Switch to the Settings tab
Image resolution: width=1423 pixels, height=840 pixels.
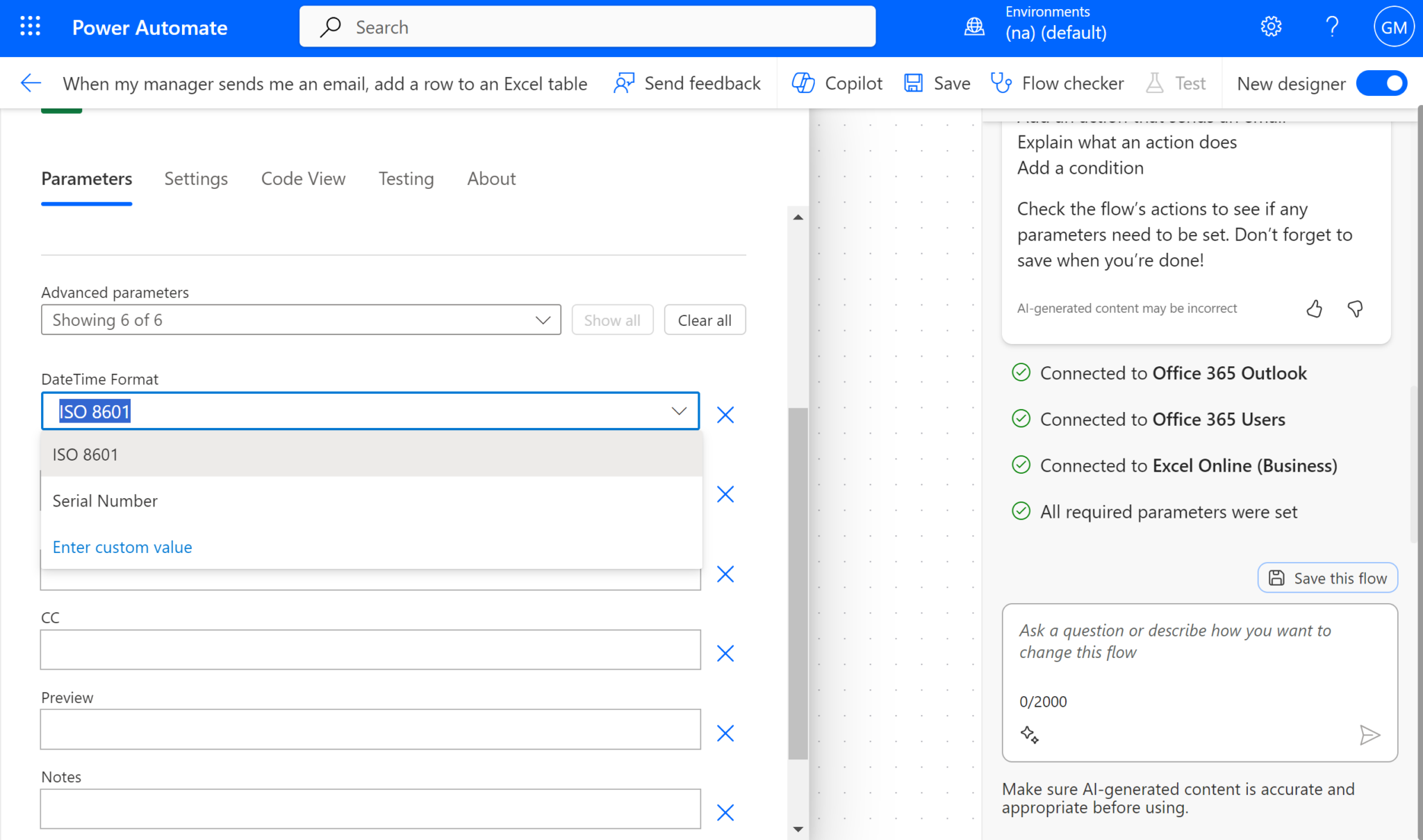(x=196, y=179)
